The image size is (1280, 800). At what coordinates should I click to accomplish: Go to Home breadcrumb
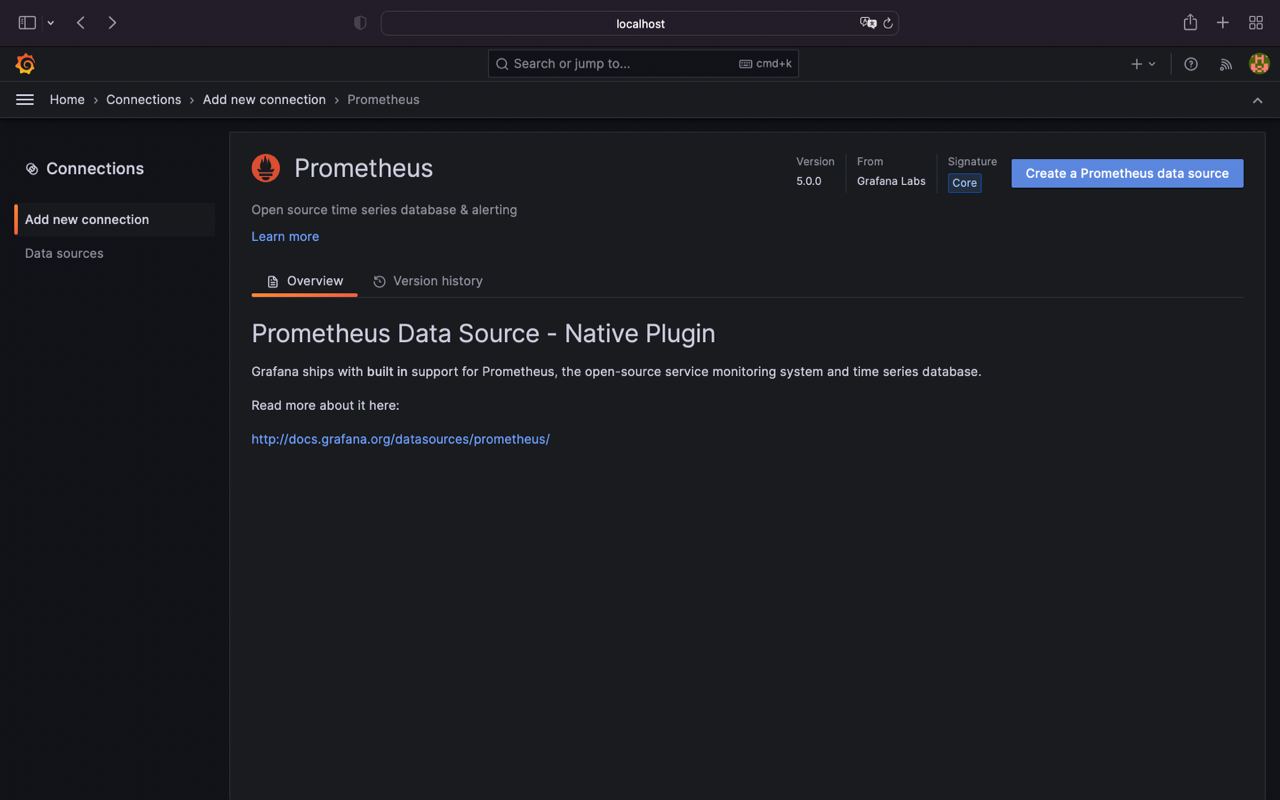pos(67,99)
